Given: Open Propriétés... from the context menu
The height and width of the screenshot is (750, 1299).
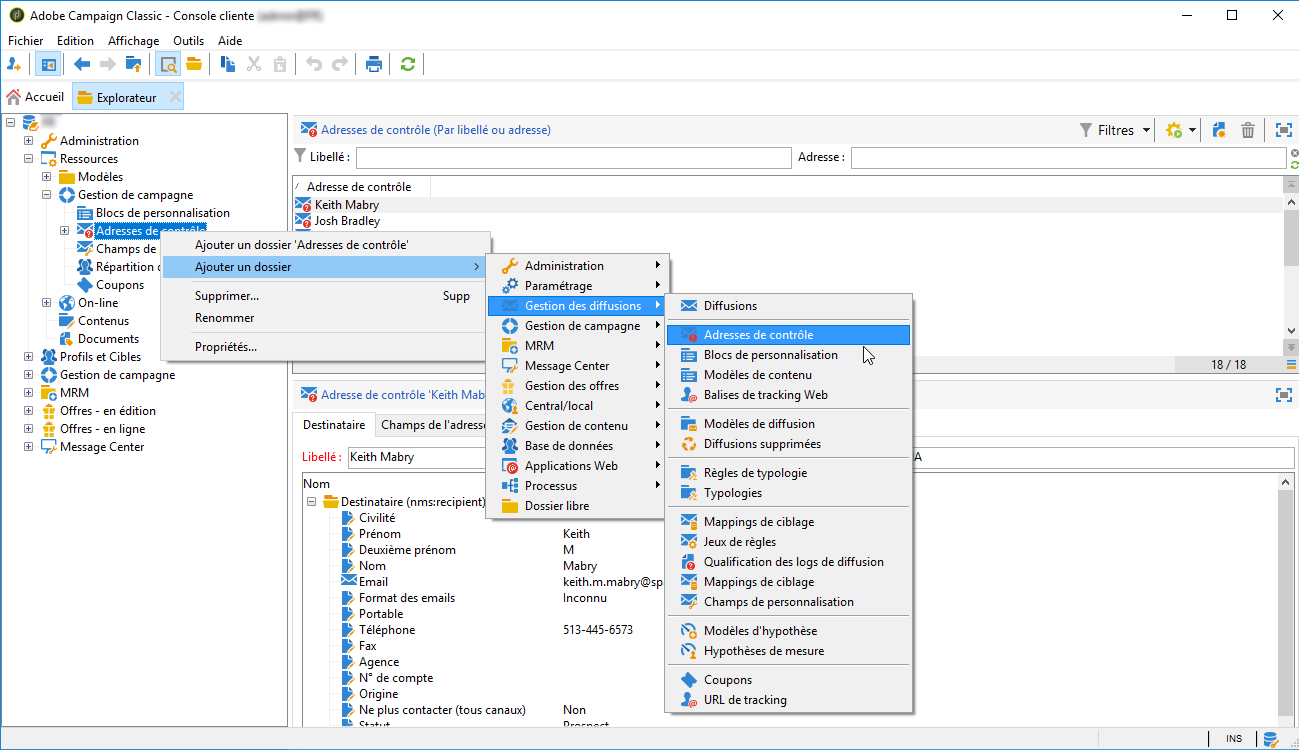Looking at the screenshot, I should click(x=326, y=347).
